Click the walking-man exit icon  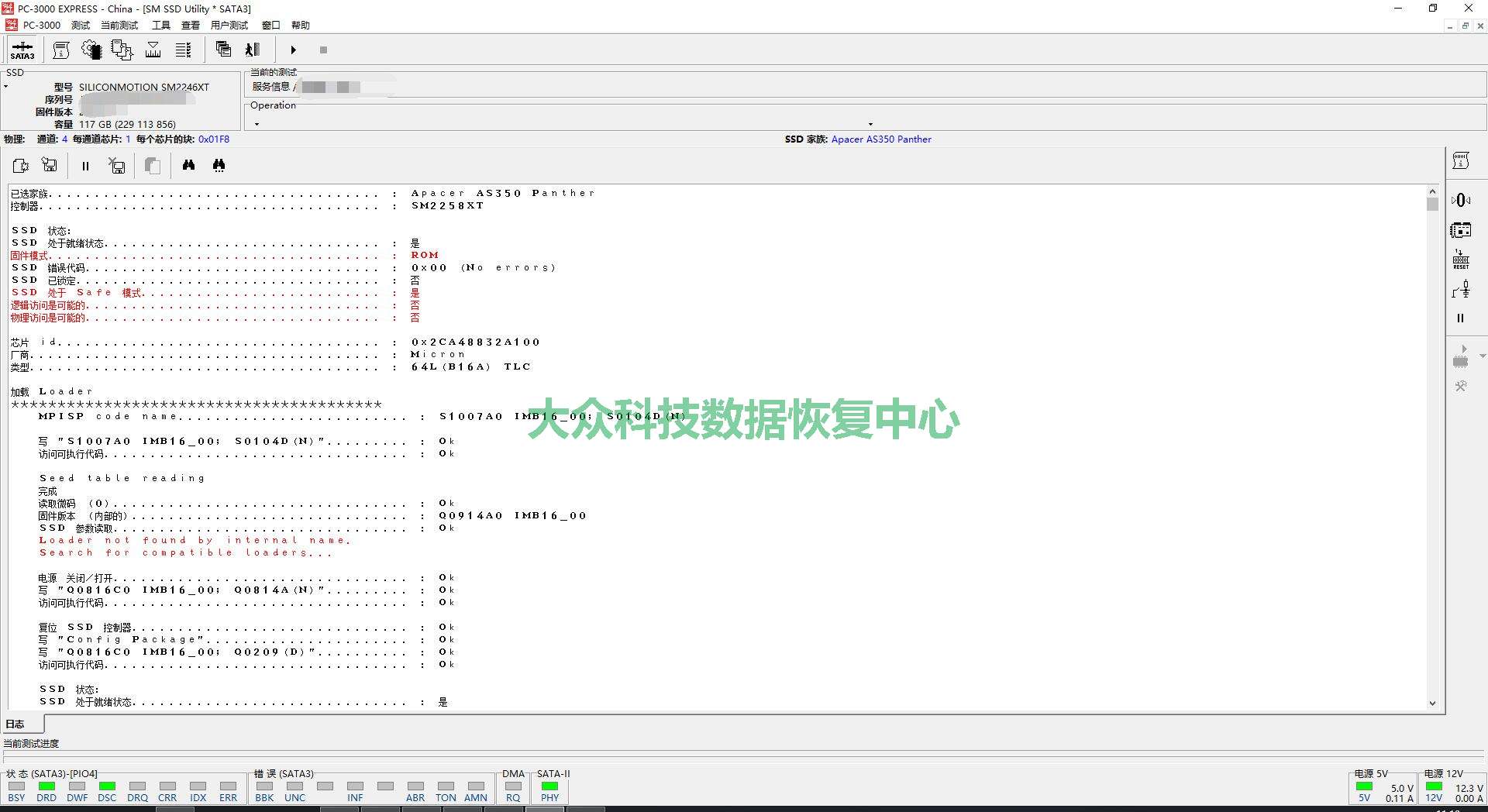(x=253, y=50)
